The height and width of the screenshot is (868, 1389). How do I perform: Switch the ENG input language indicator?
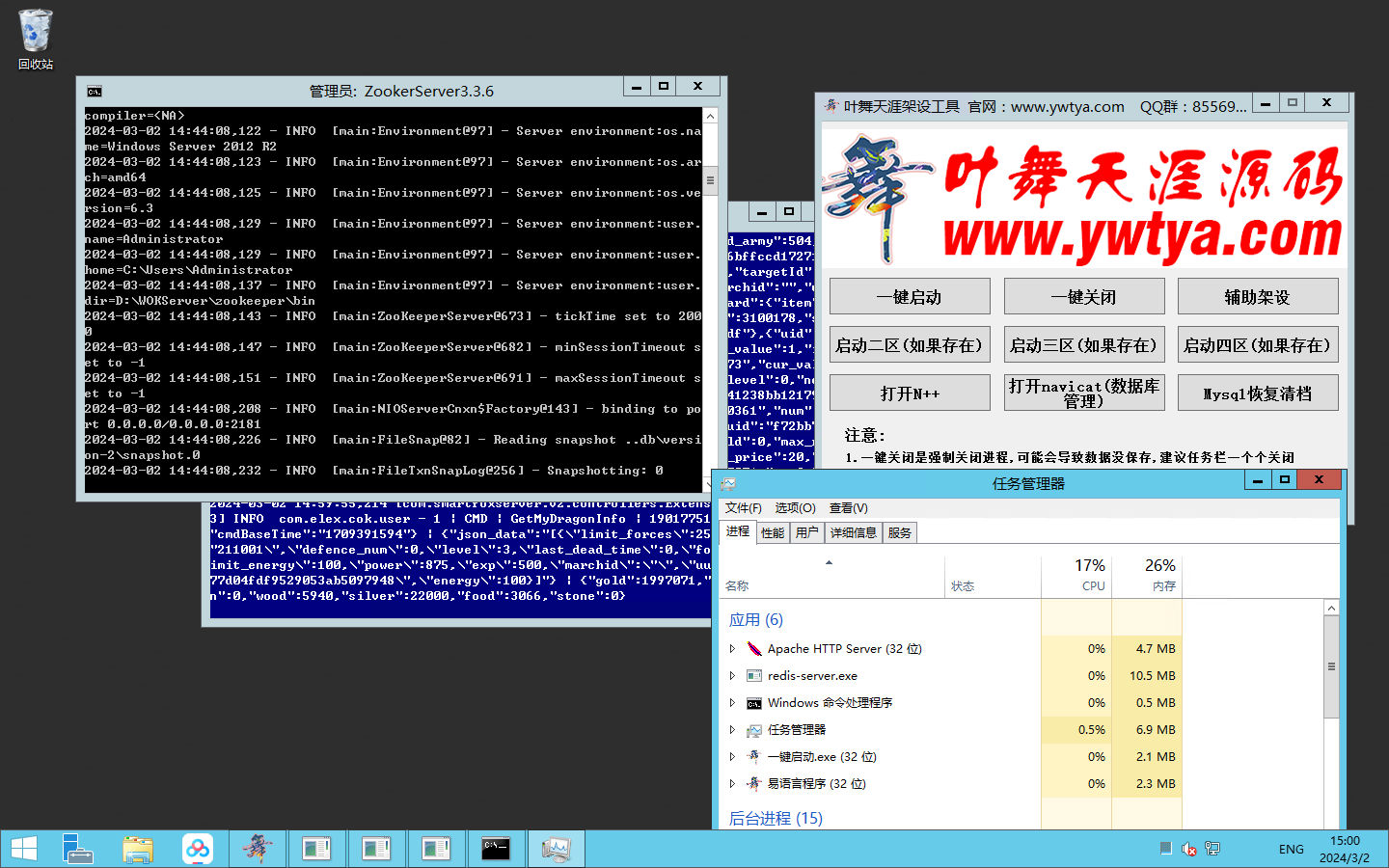click(1292, 850)
